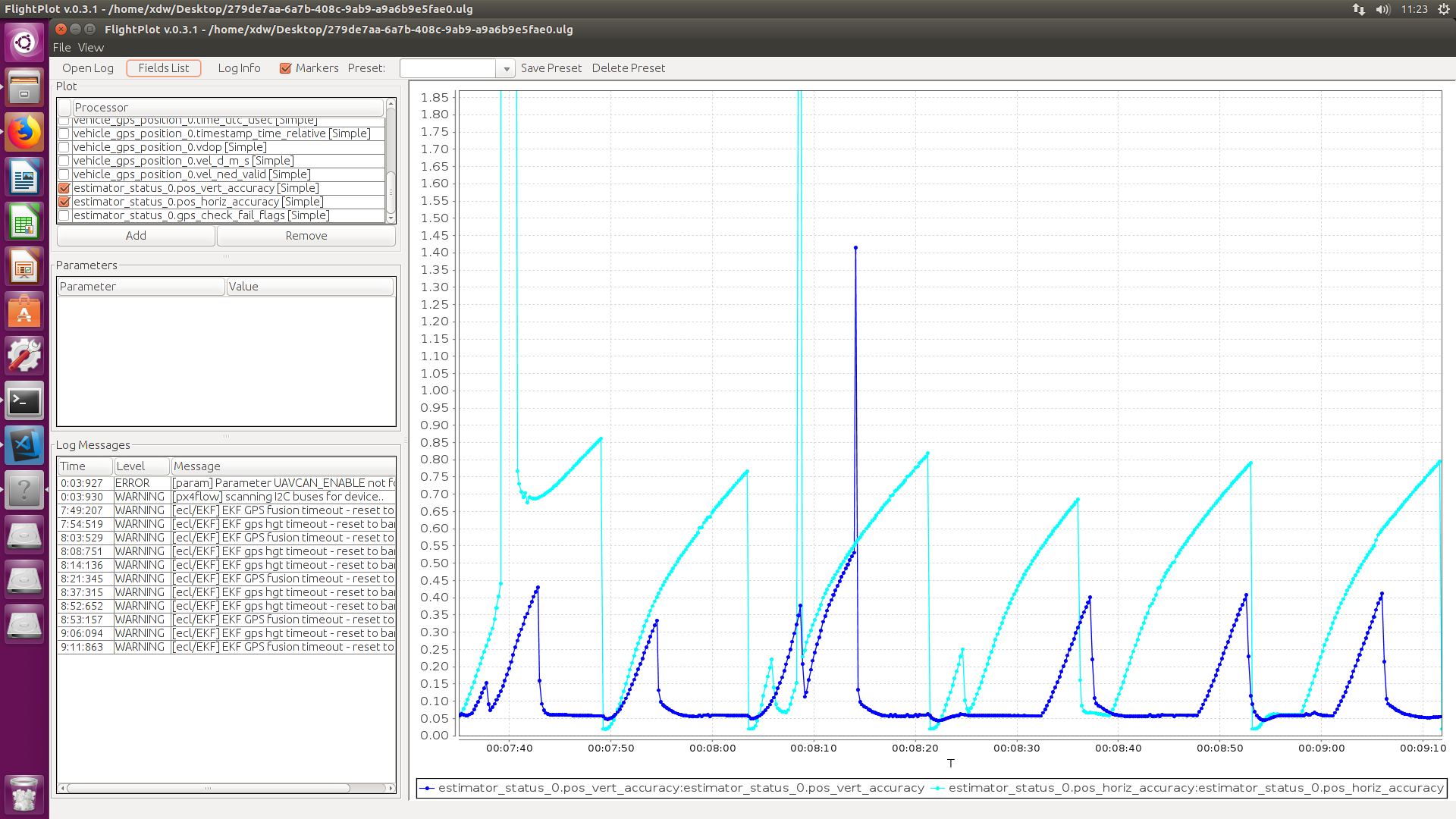The image size is (1456, 819).
Task: Open LibreOffice Writer from the dock
Action: (x=24, y=177)
